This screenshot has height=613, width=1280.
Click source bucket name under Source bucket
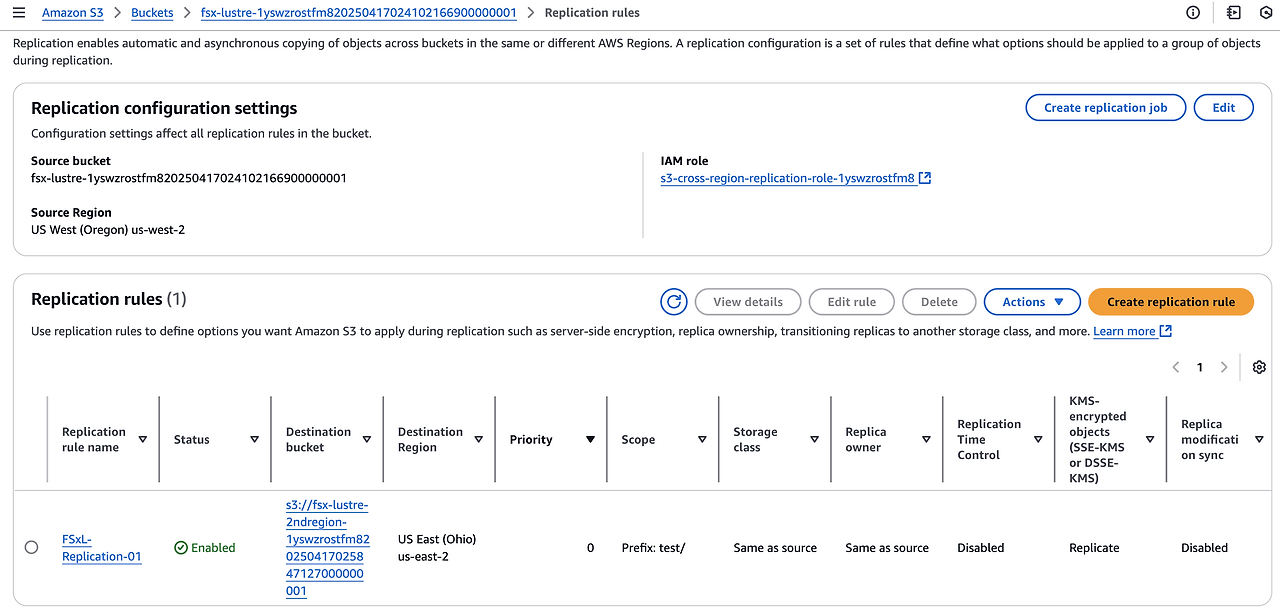[x=189, y=178]
